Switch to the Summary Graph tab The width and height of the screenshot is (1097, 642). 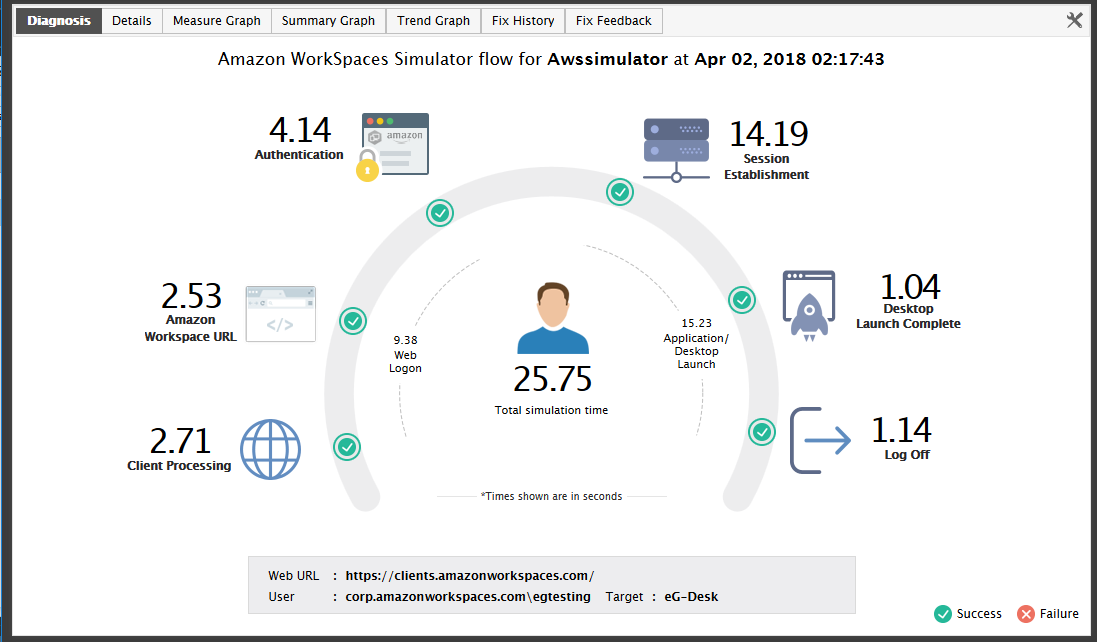pyautogui.click(x=328, y=21)
